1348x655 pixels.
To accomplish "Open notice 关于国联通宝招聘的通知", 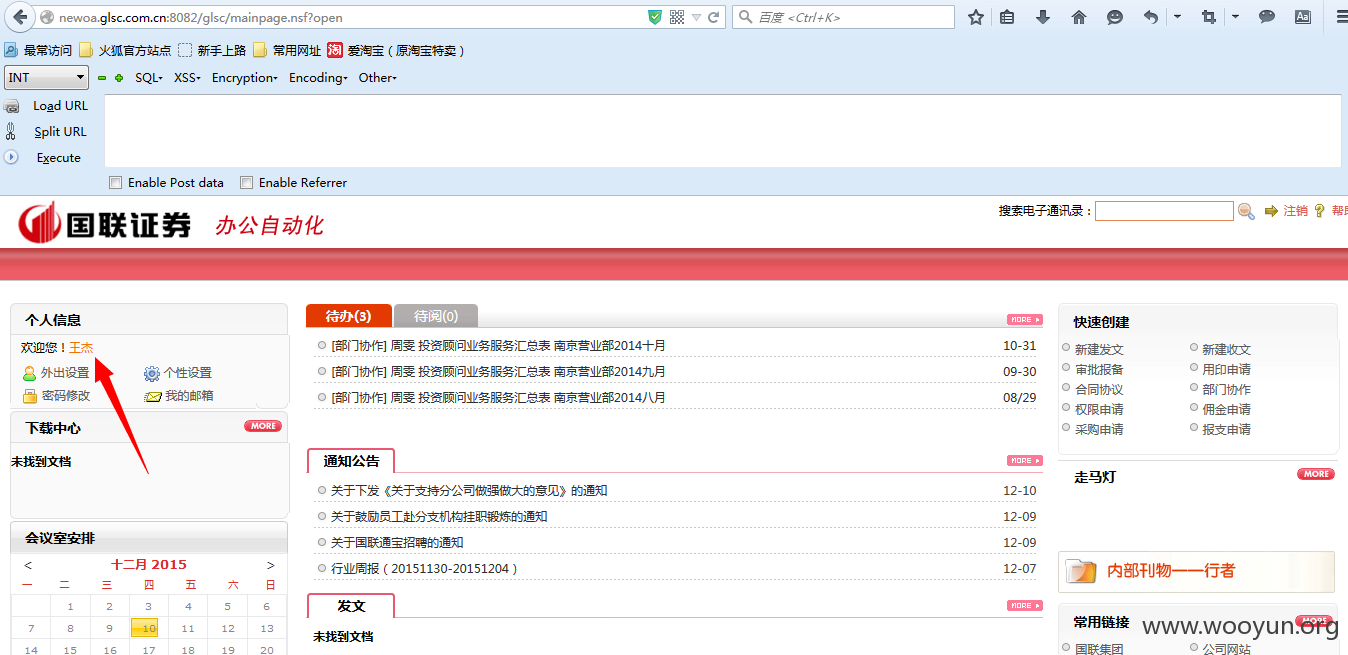I will point(397,543).
